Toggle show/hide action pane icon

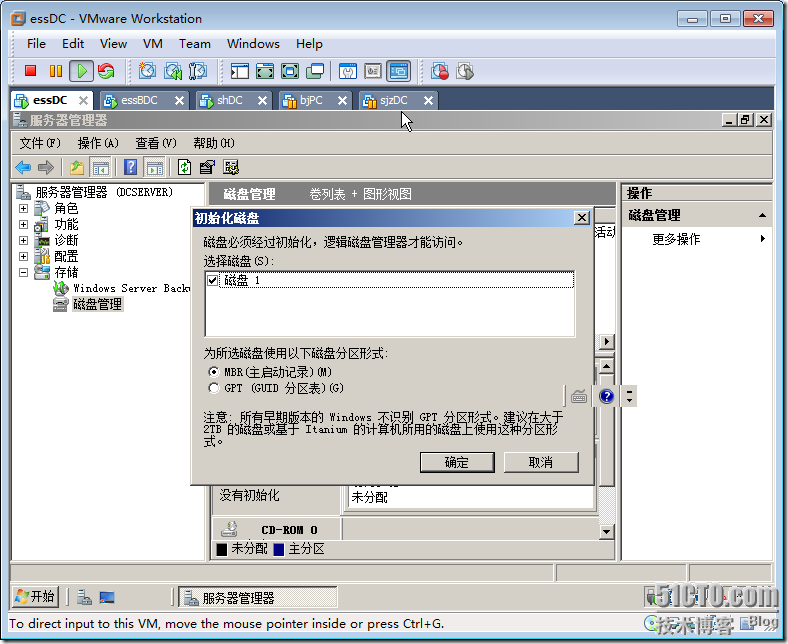[154, 167]
